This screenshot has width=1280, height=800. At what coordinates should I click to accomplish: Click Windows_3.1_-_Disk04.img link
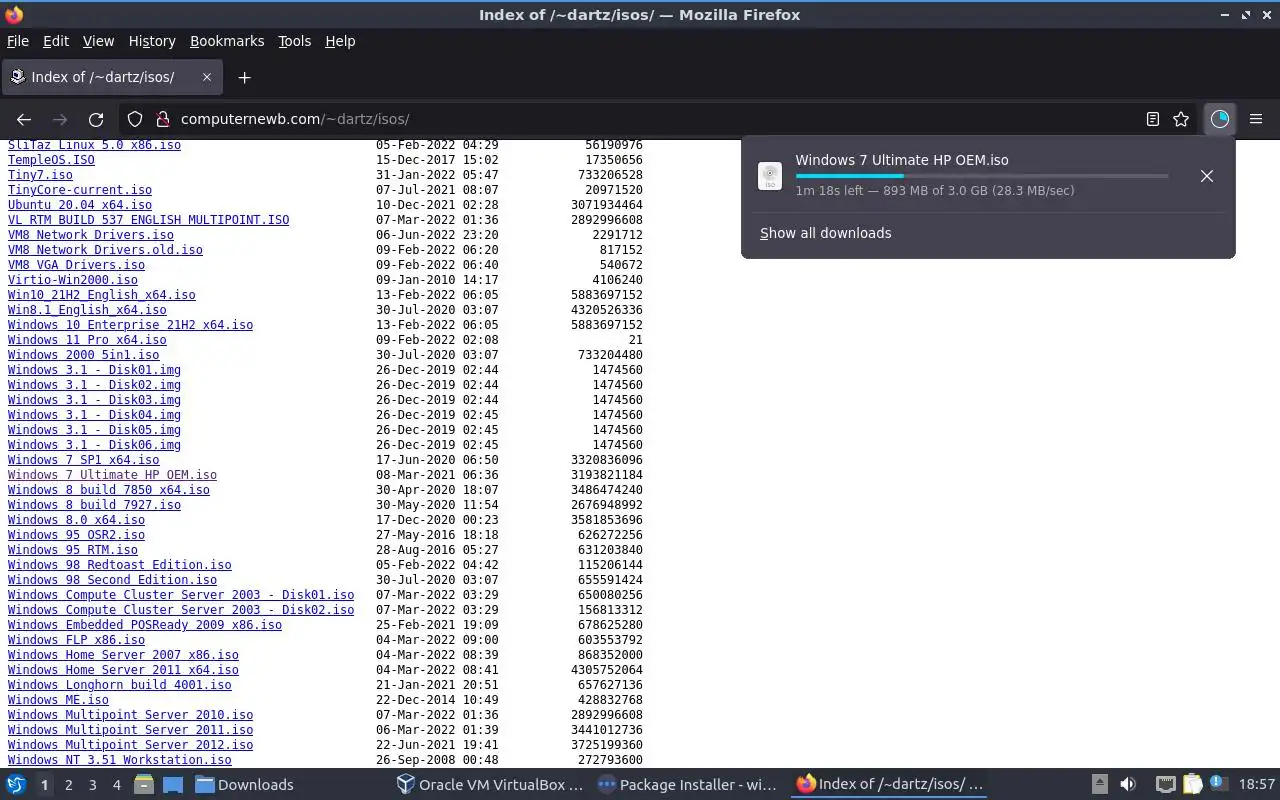tap(94, 415)
